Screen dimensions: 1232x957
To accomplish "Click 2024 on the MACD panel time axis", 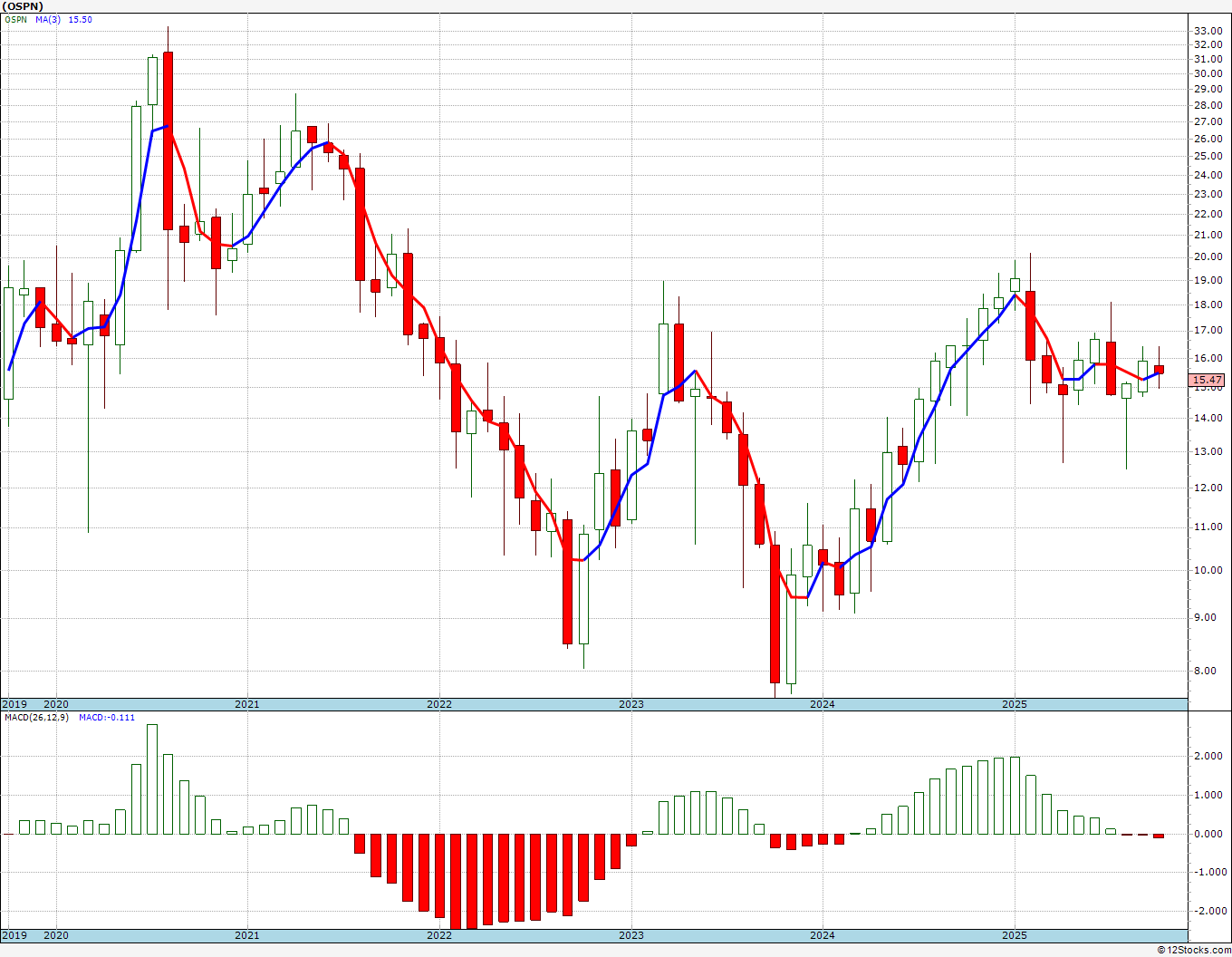I will coord(823,935).
